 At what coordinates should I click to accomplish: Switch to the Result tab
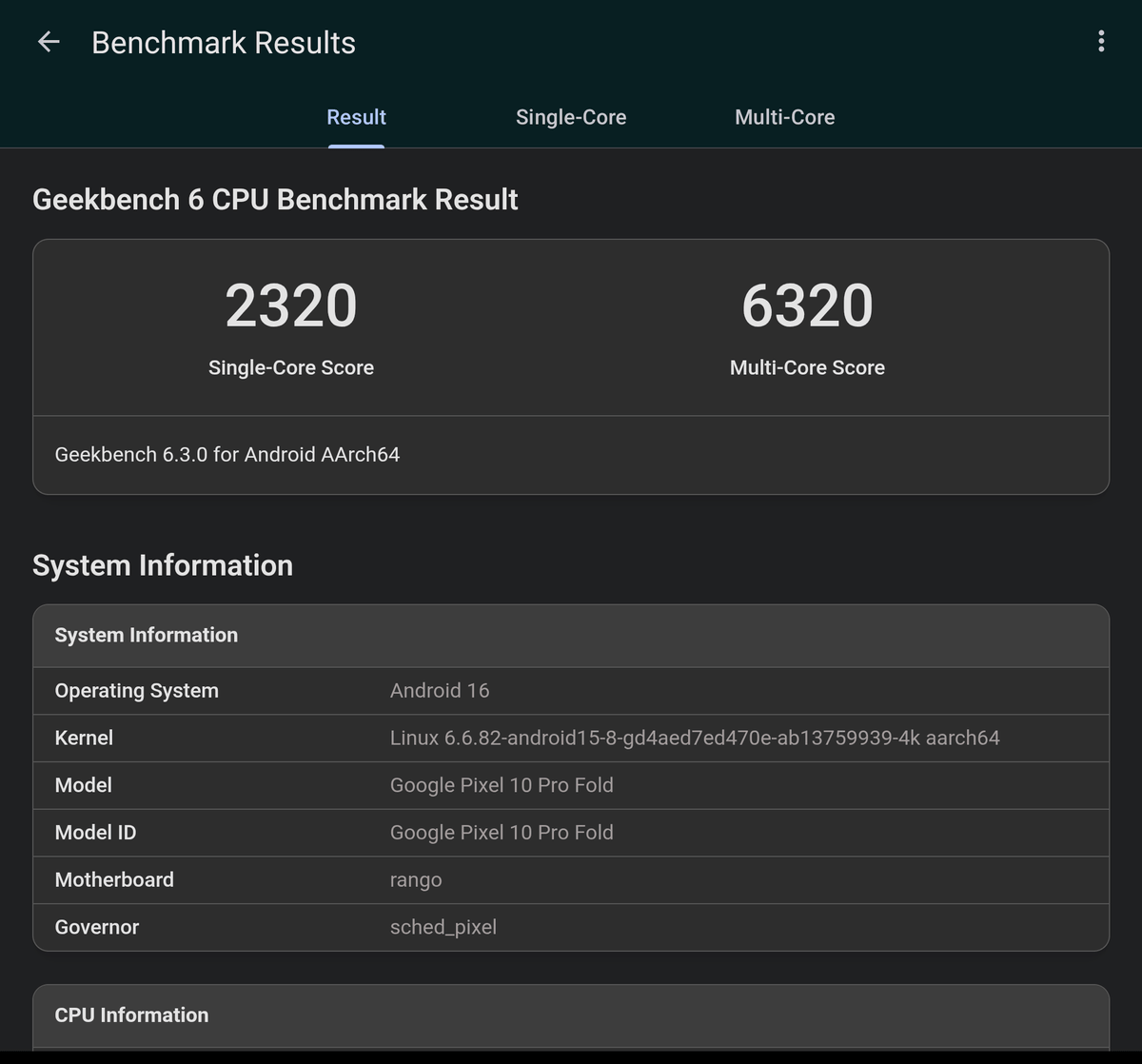coord(356,117)
